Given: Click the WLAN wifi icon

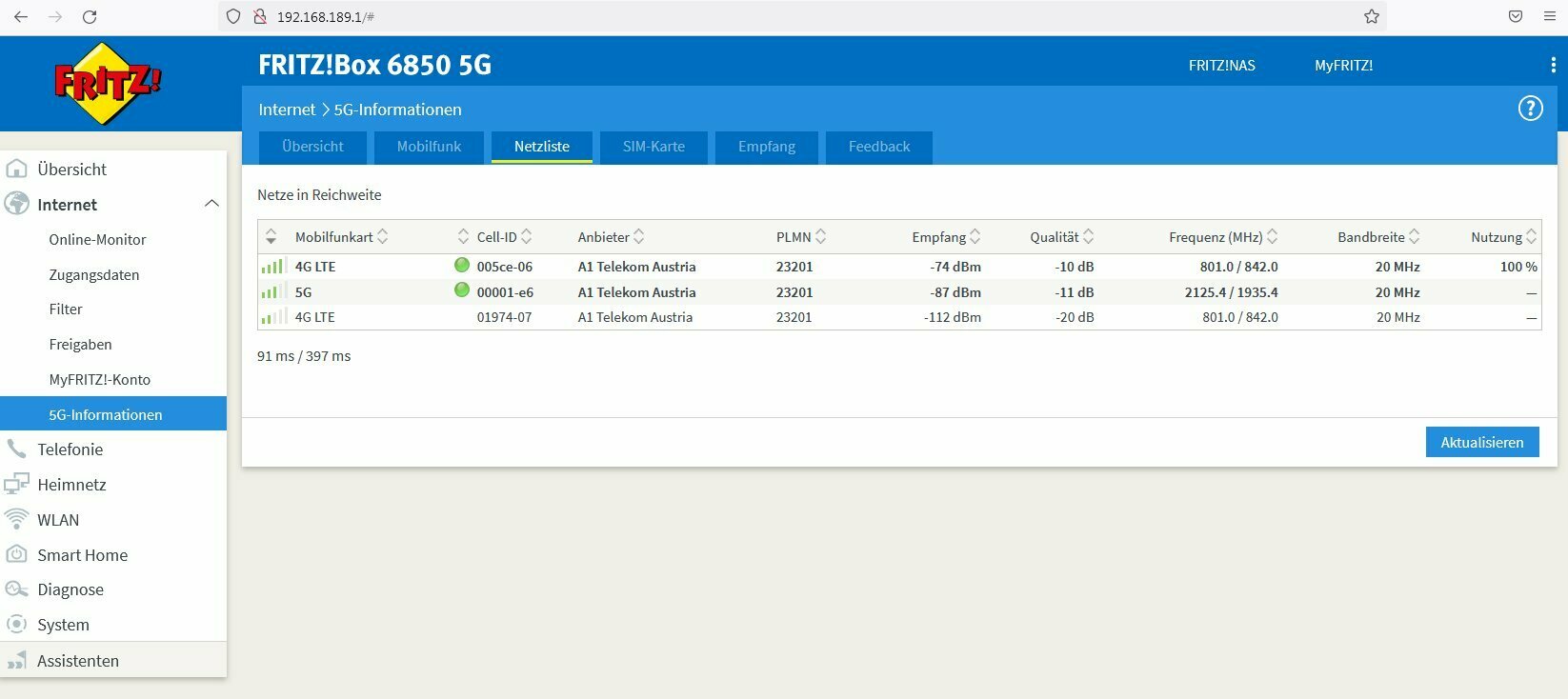Looking at the screenshot, I should click(x=16, y=519).
